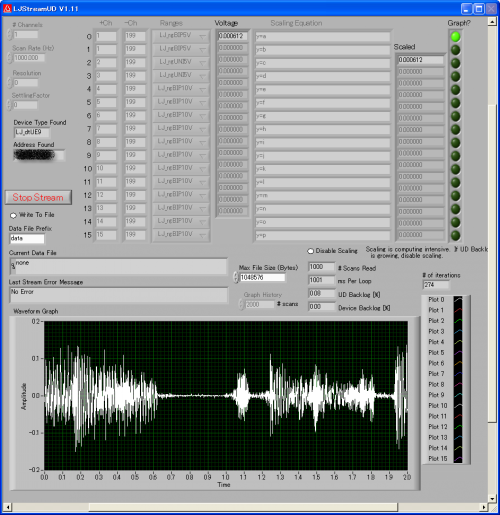Open the Ranges dropdown for channel 3
The width and height of the screenshot is (500, 515).
coord(181,76)
